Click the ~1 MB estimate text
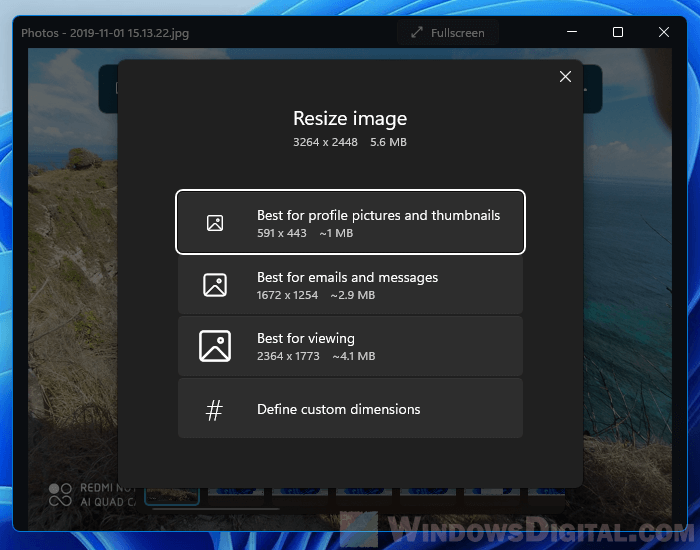Image resolution: width=700 pixels, height=550 pixels. pyautogui.click(x=336, y=233)
